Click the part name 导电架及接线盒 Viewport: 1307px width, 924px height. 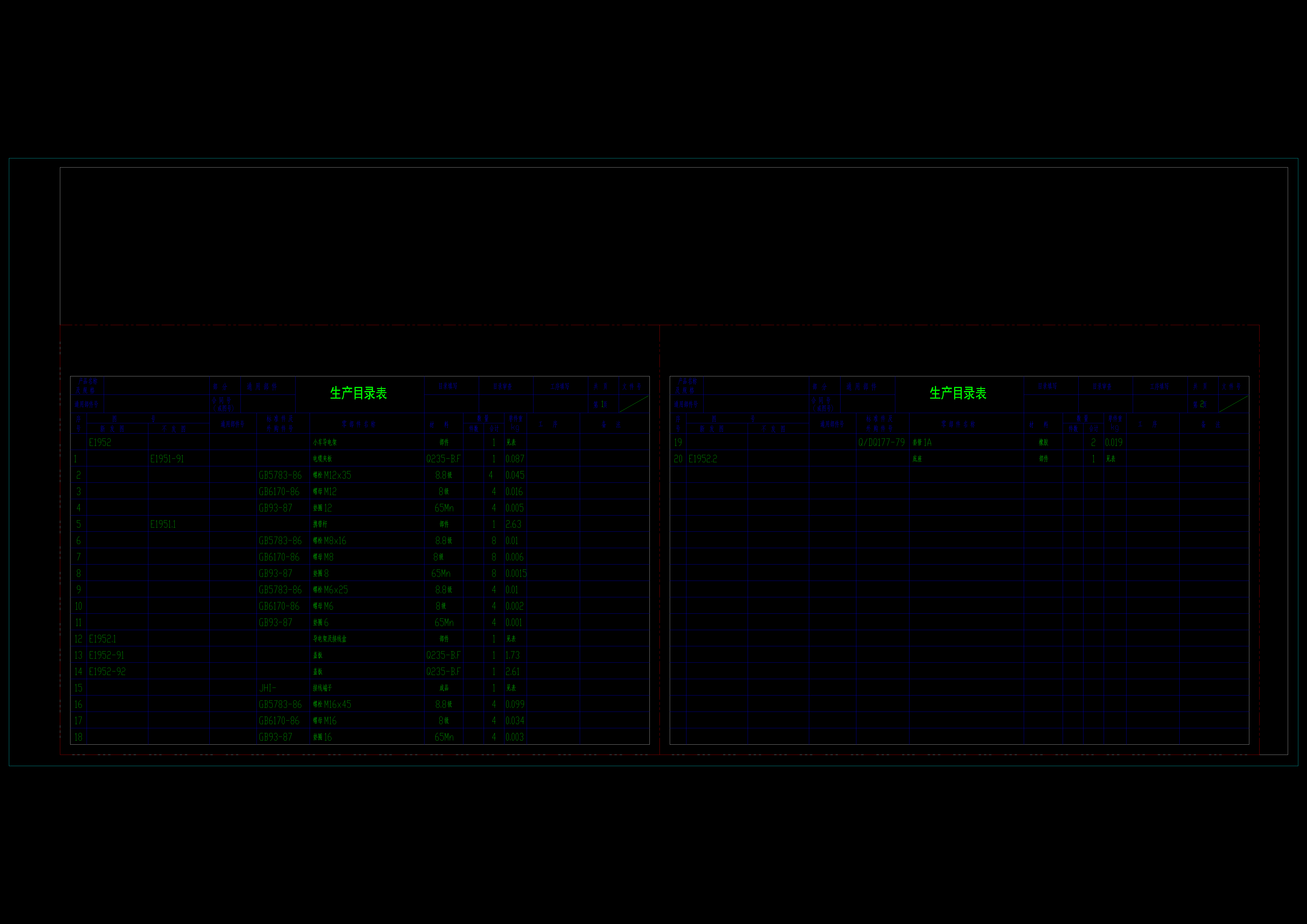point(330,639)
